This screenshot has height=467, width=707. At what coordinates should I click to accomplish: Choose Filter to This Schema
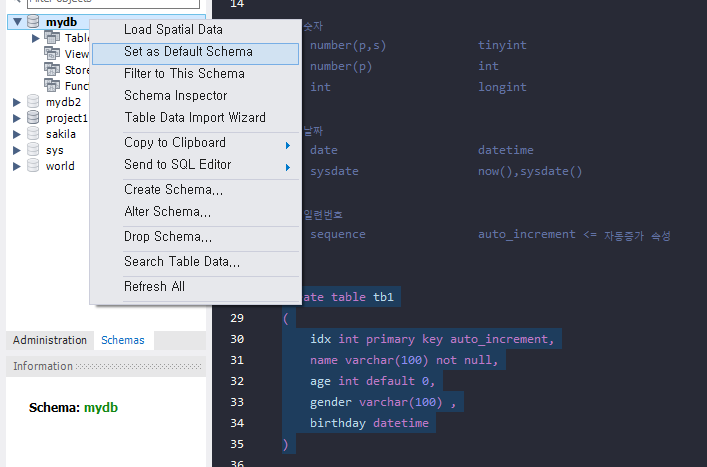tap(195, 73)
